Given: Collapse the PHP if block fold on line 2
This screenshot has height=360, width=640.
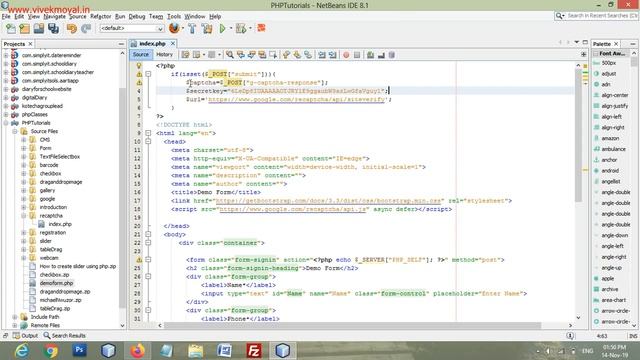Looking at the screenshot, I should click(x=148, y=74).
